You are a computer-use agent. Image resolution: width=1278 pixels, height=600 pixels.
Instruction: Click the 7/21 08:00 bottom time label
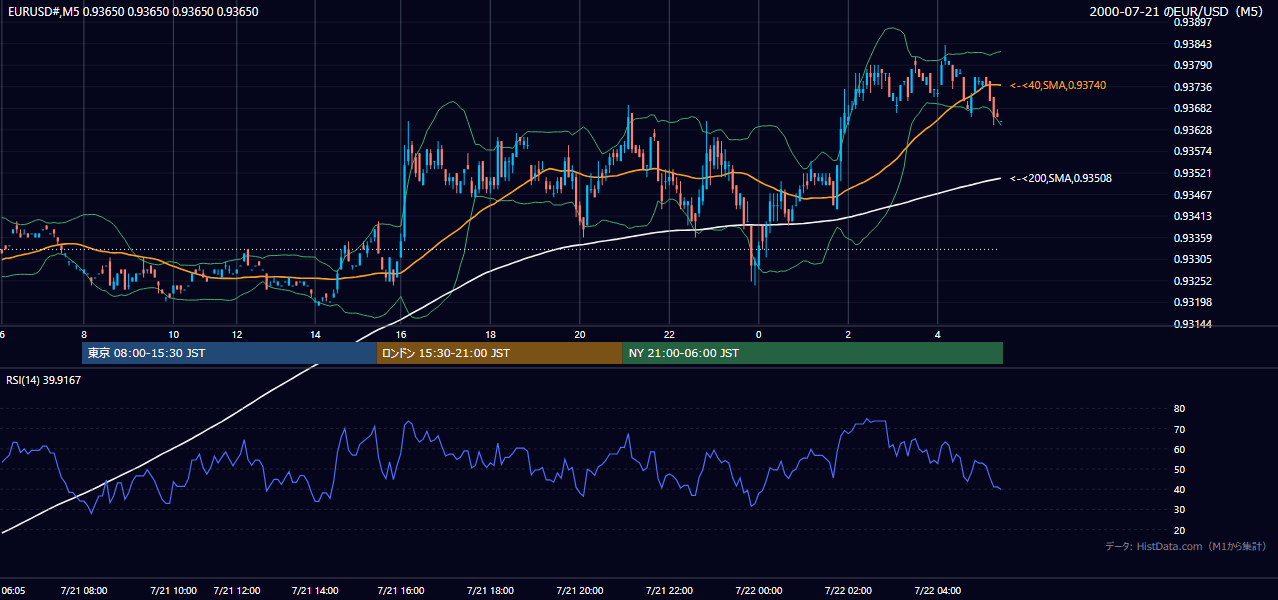[x=84, y=591]
